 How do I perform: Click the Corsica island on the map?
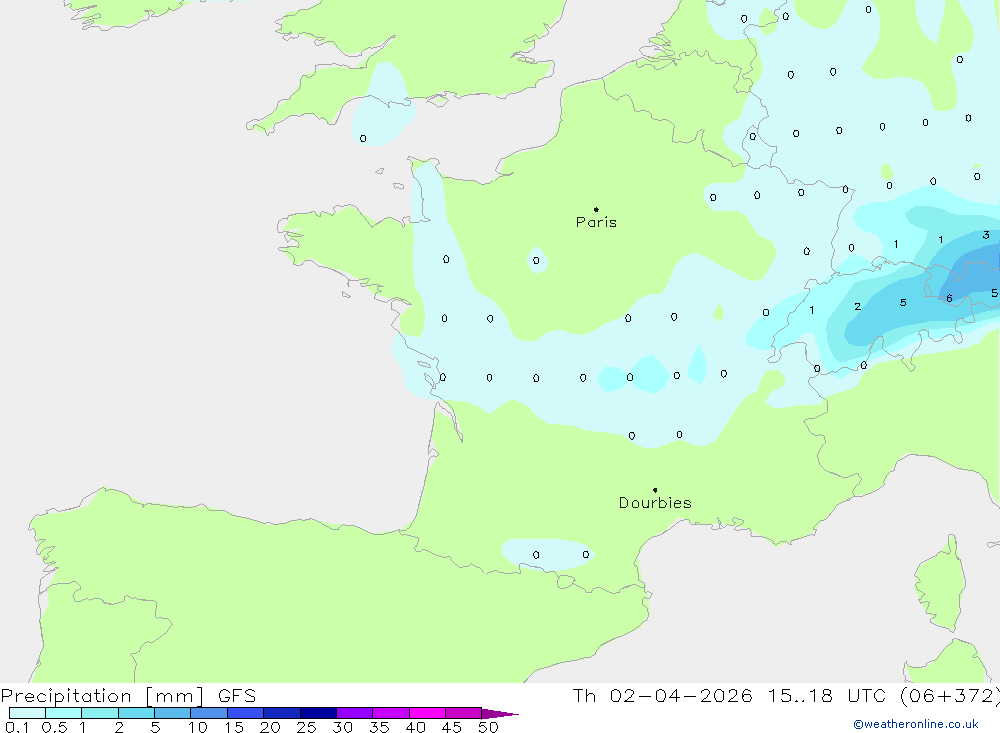click(940, 585)
